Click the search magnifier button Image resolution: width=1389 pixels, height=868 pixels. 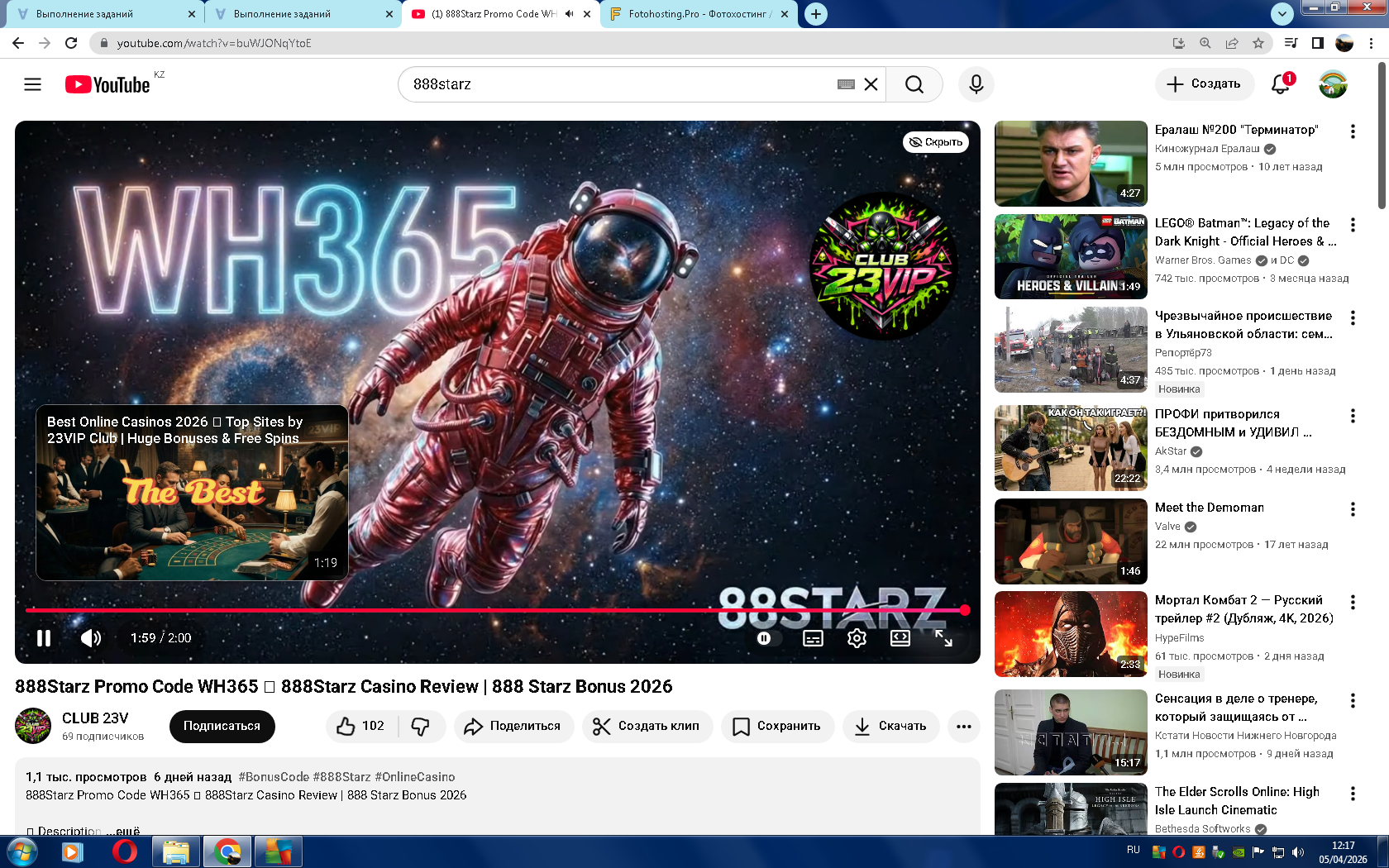pos(914,84)
